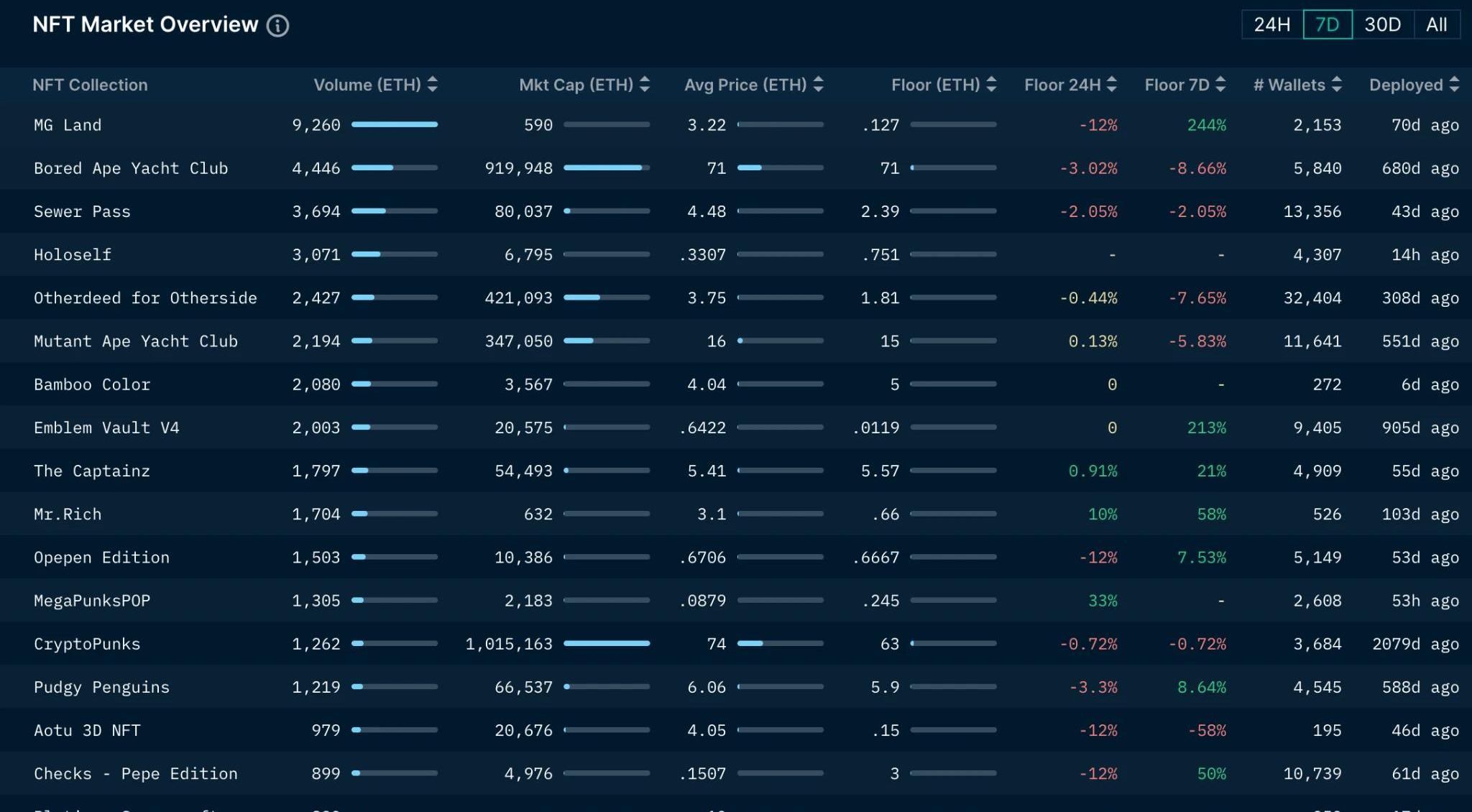Sort by Mkt Cap (ETH) arrows icon
This screenshot has width=1472, height=812.
tap(645, 85)
